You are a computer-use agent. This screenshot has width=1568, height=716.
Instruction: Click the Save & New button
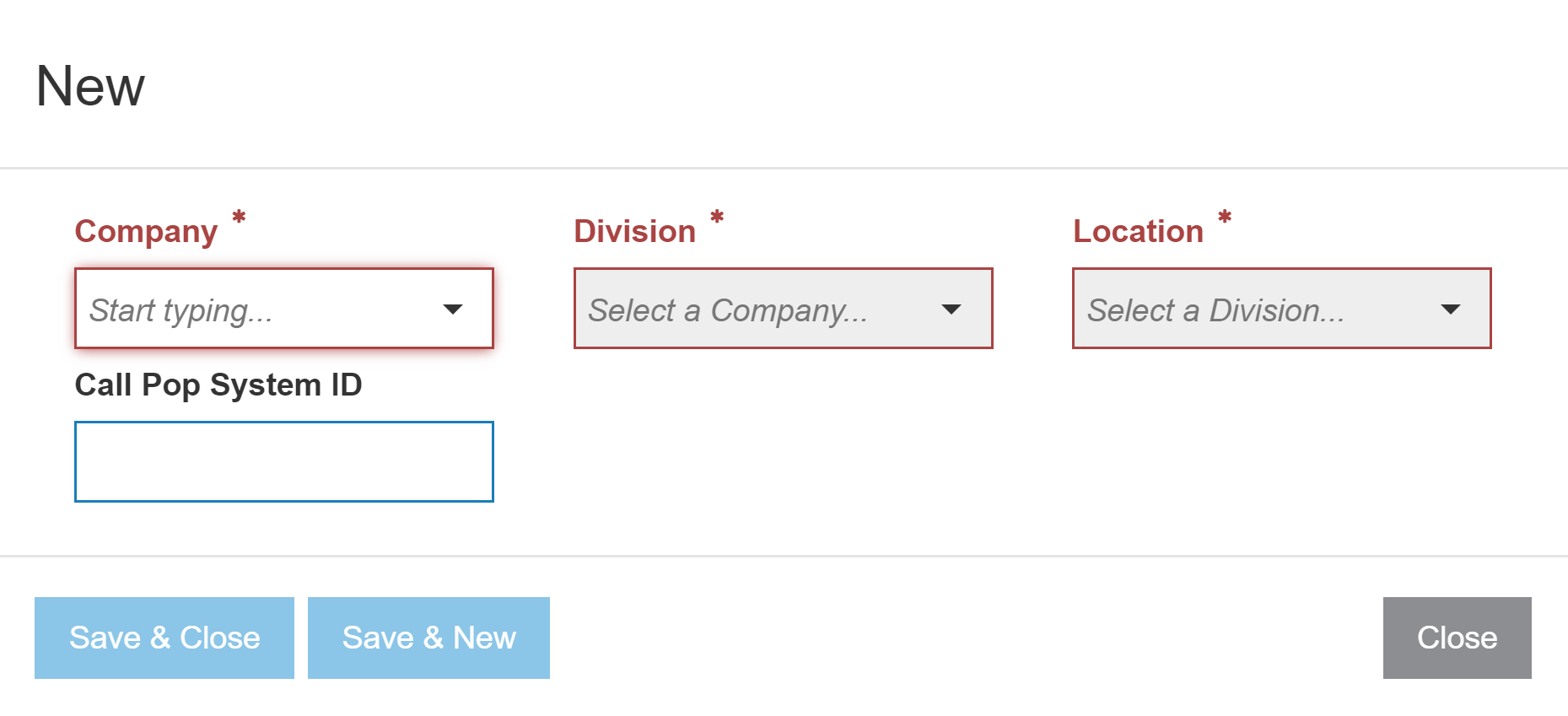(x=428, y=638)
